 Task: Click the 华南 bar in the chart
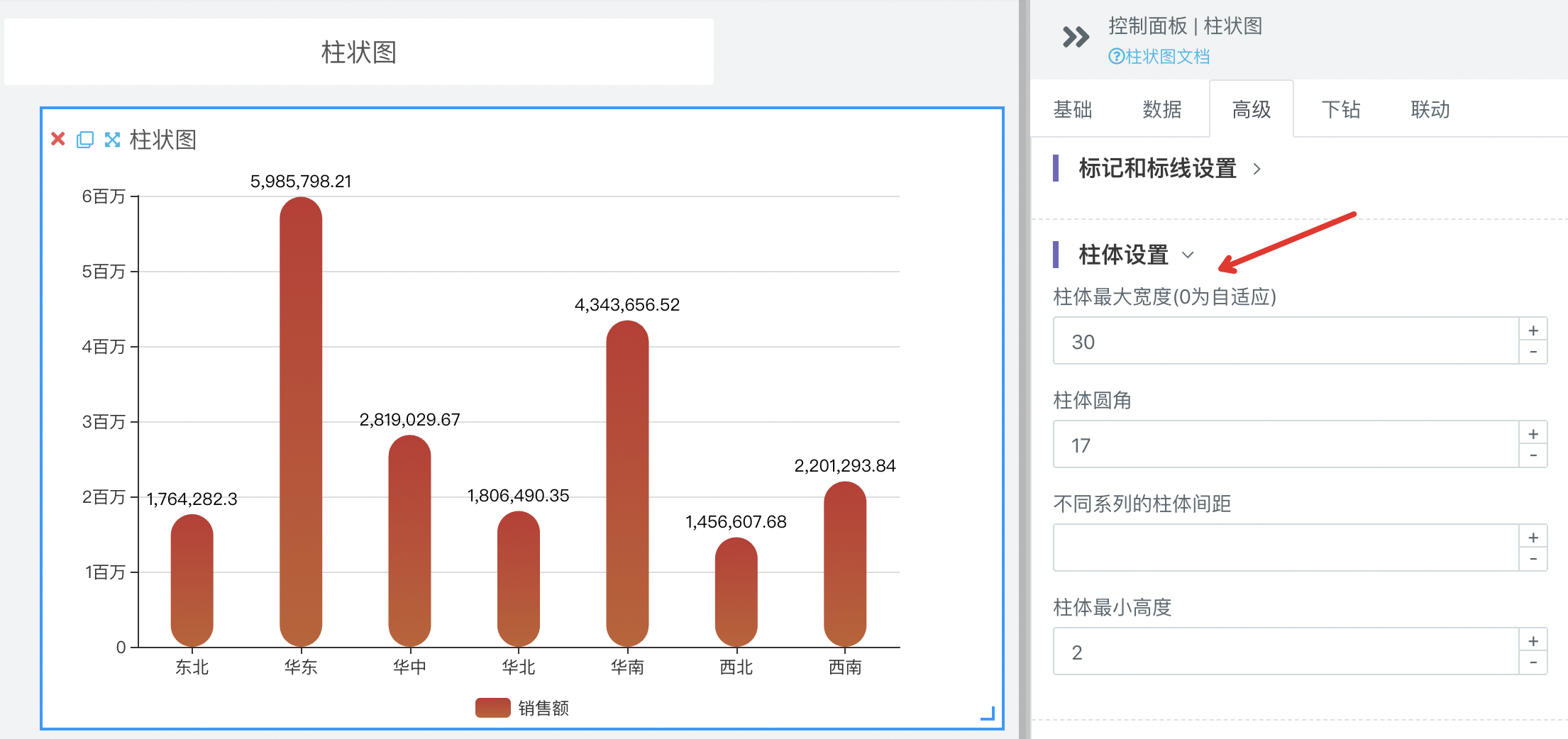tap(627, 484)
